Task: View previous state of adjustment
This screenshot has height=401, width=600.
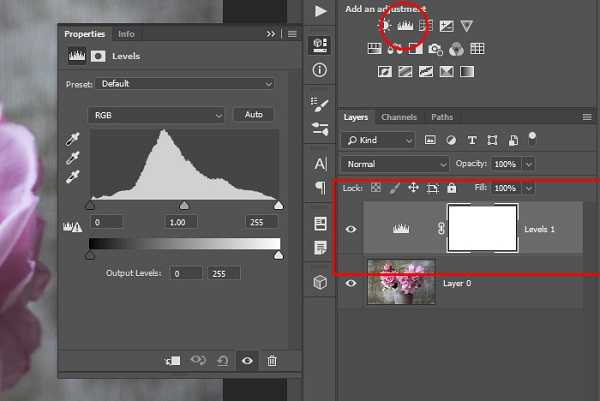Action: pos(198,360)
